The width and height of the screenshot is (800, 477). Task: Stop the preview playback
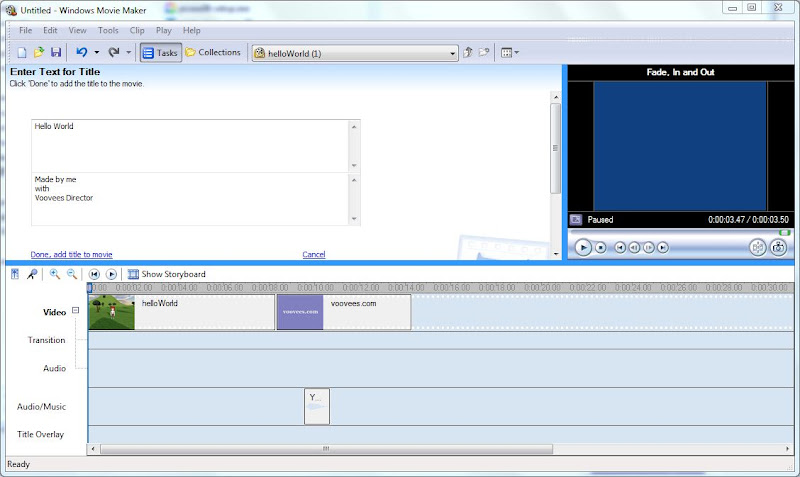(x=601, y=247)
